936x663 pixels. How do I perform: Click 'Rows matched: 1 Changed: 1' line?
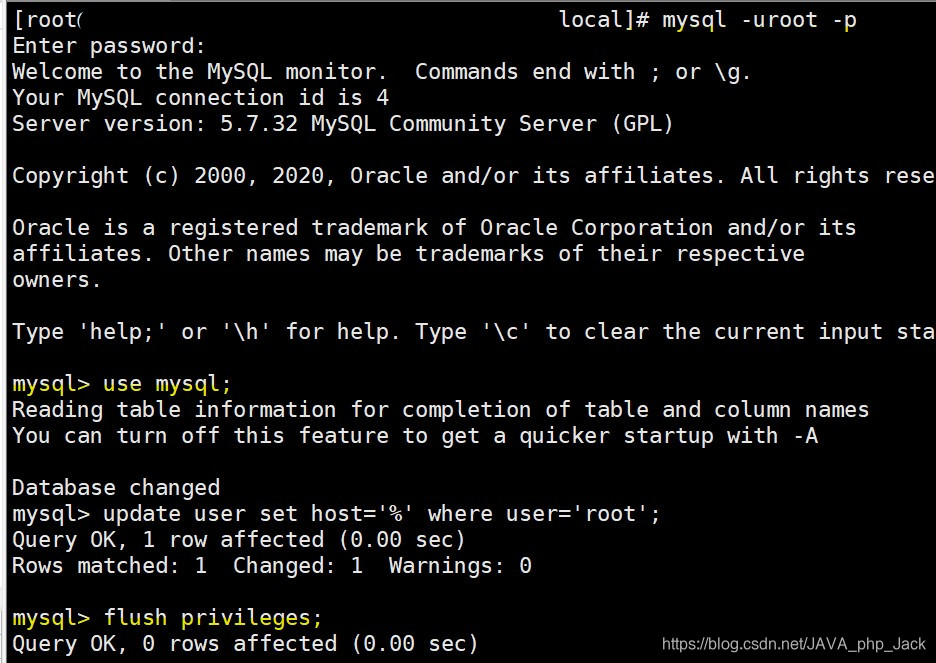(272, 566)
